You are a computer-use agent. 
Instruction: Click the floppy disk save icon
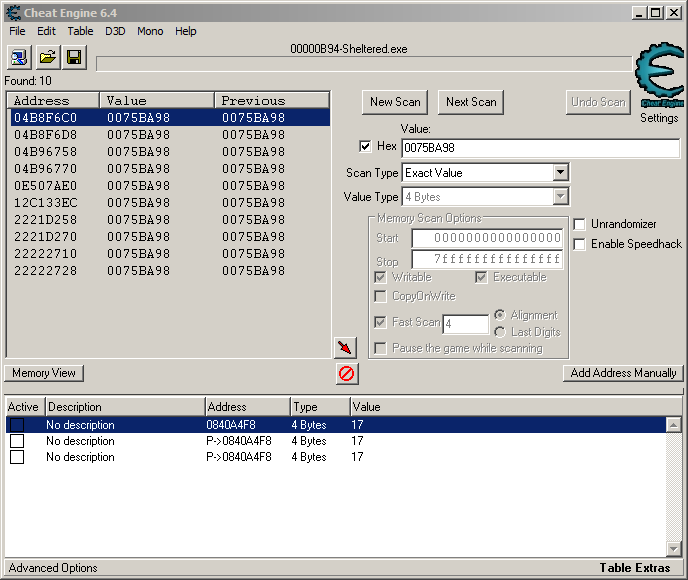click(74, 58)
